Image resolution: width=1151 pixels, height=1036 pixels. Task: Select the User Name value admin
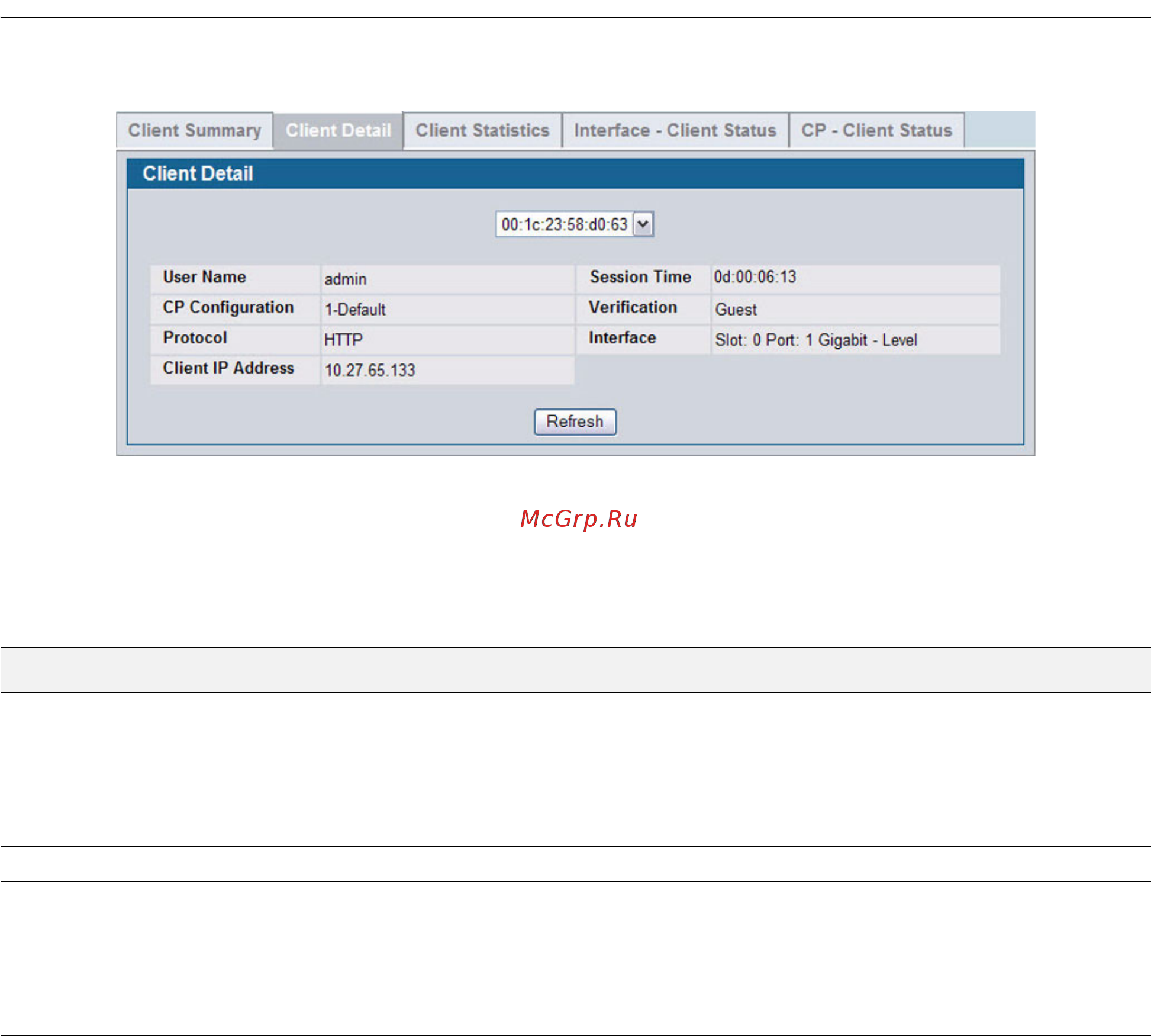pyautogui.click(x=345, y=279)
